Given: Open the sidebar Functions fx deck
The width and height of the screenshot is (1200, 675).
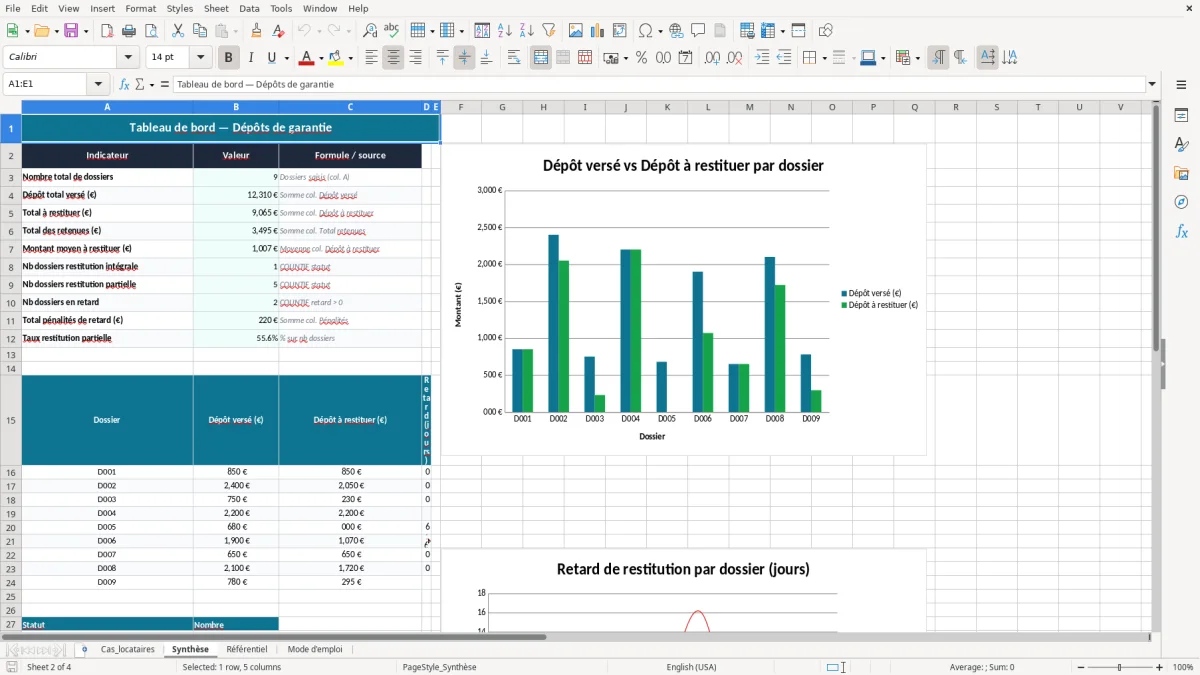Looking at the screenshot, I should click(1181, 231).
